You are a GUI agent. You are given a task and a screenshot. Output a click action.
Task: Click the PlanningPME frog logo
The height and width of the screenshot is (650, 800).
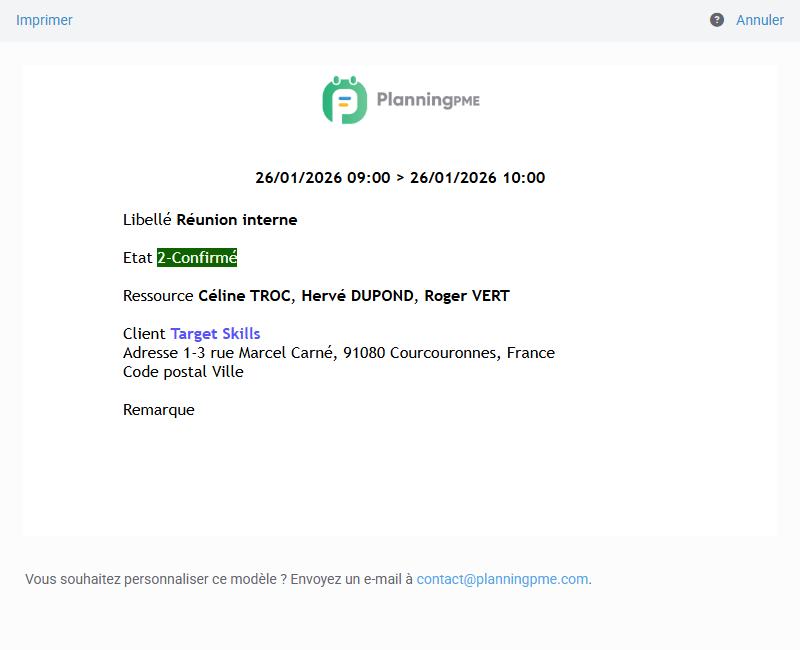pos(344,100)
